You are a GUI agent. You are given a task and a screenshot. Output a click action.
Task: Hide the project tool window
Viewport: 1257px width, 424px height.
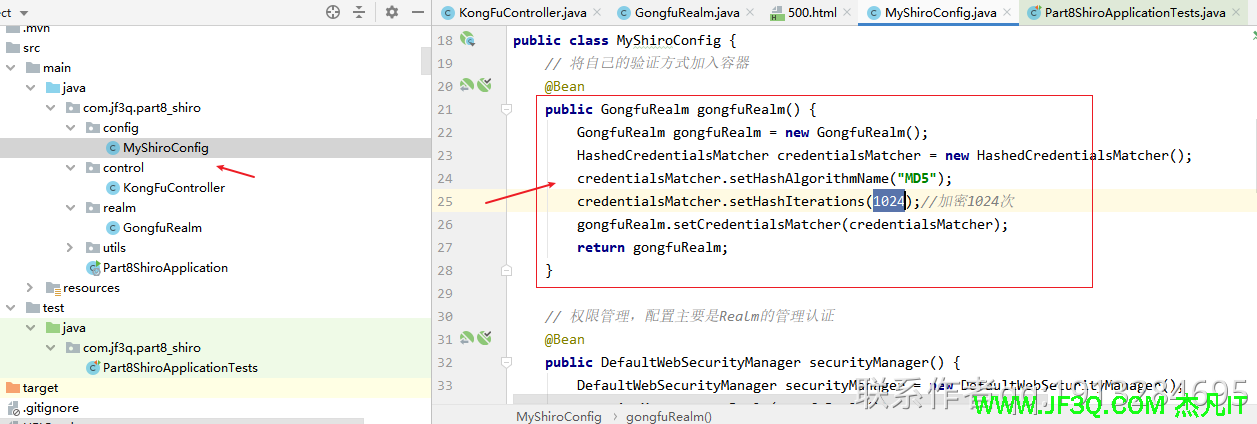pos(415,12)
